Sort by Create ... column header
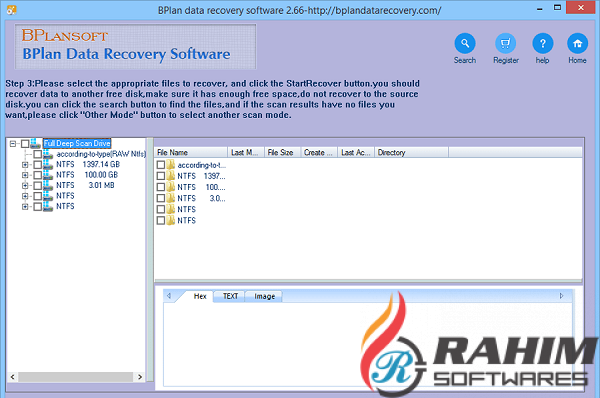The image size is (600, 398). point(319,152)
